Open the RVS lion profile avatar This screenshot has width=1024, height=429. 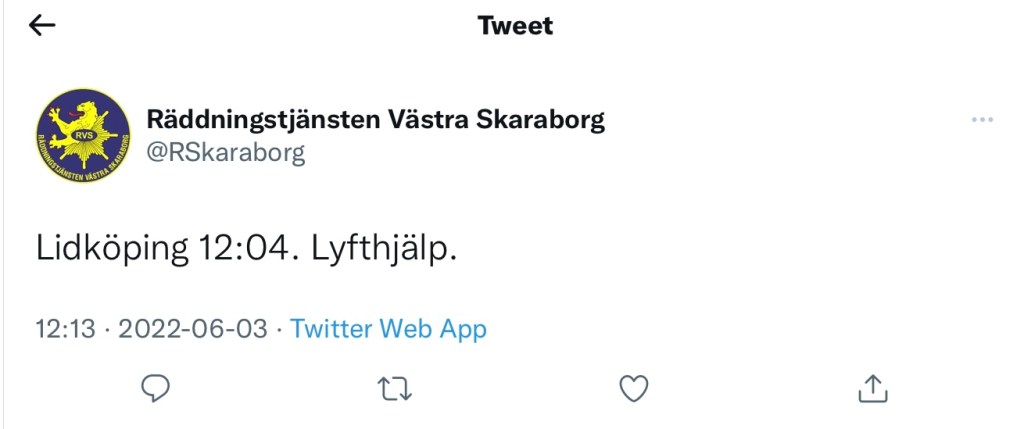pyautogui.click(x=83, y=135)
